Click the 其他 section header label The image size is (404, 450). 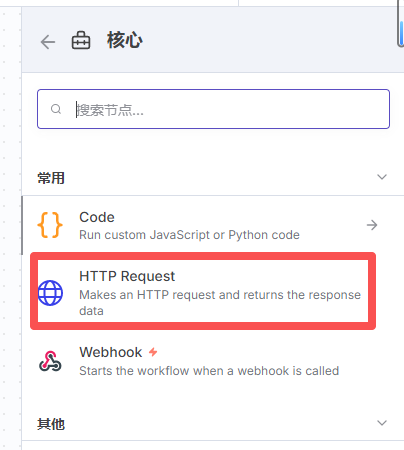pyautogui.click(x=51, y=424)
